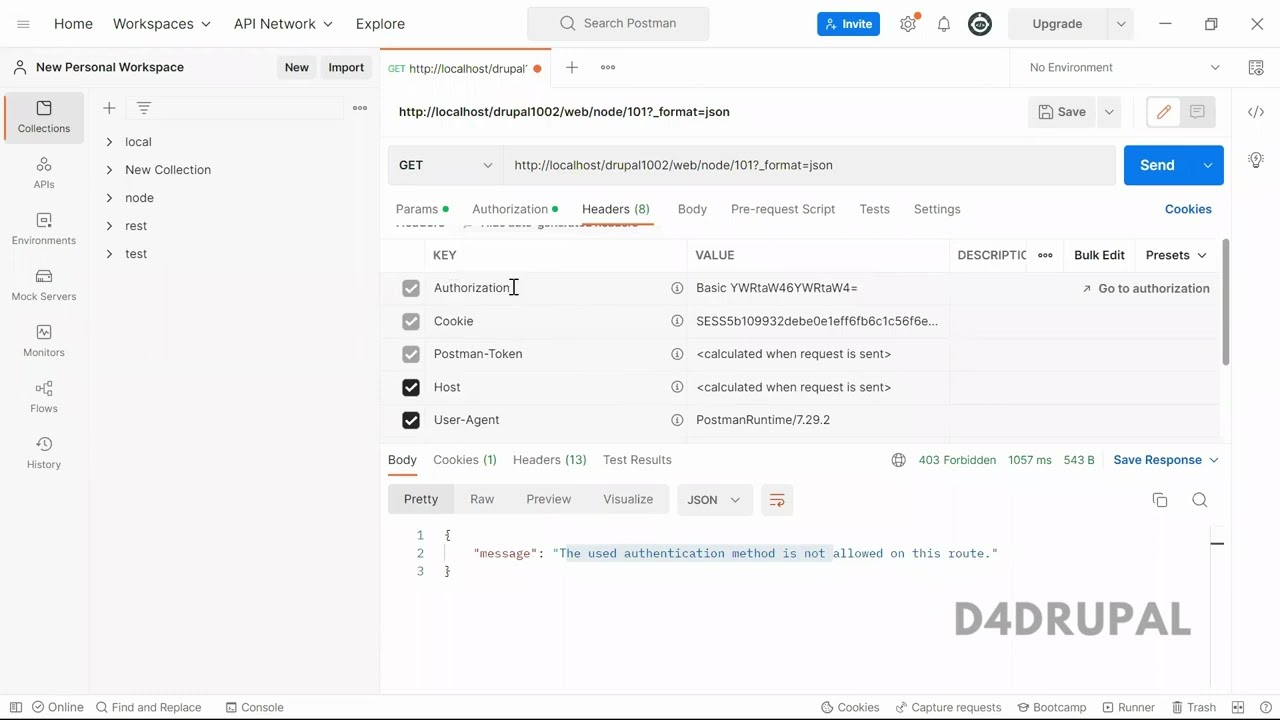Open the Upgrade options arrow

pyautogui.click(x=1121, y=24)
